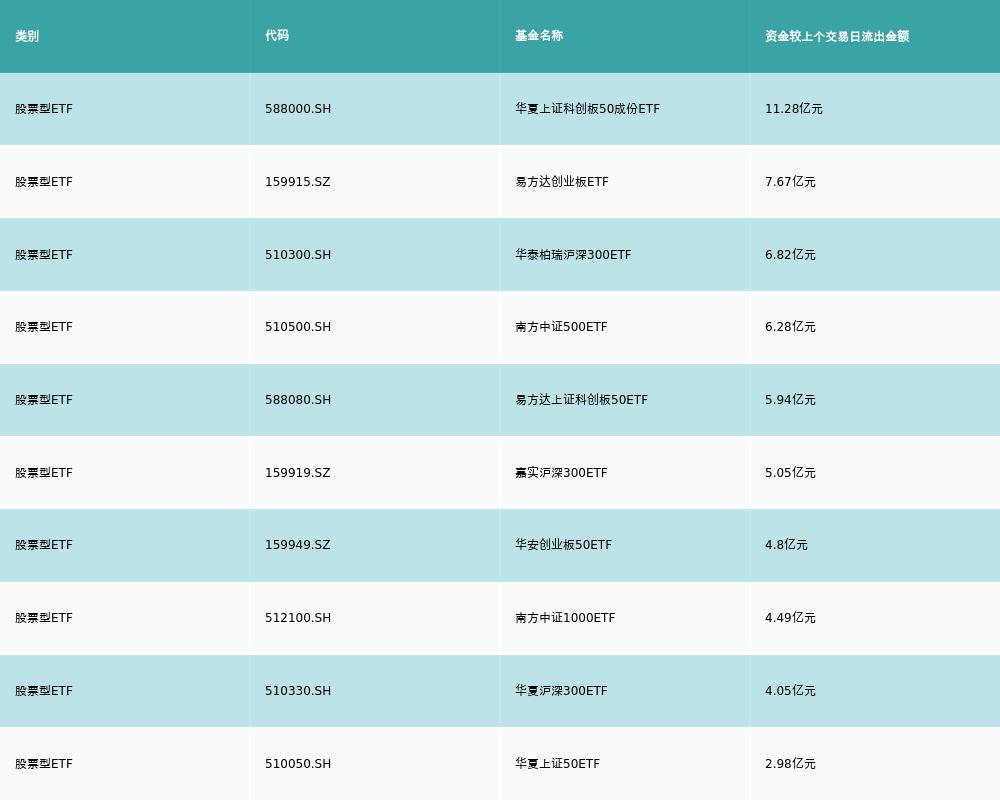Select fund code 510330.SH

[x=298, y=691]
